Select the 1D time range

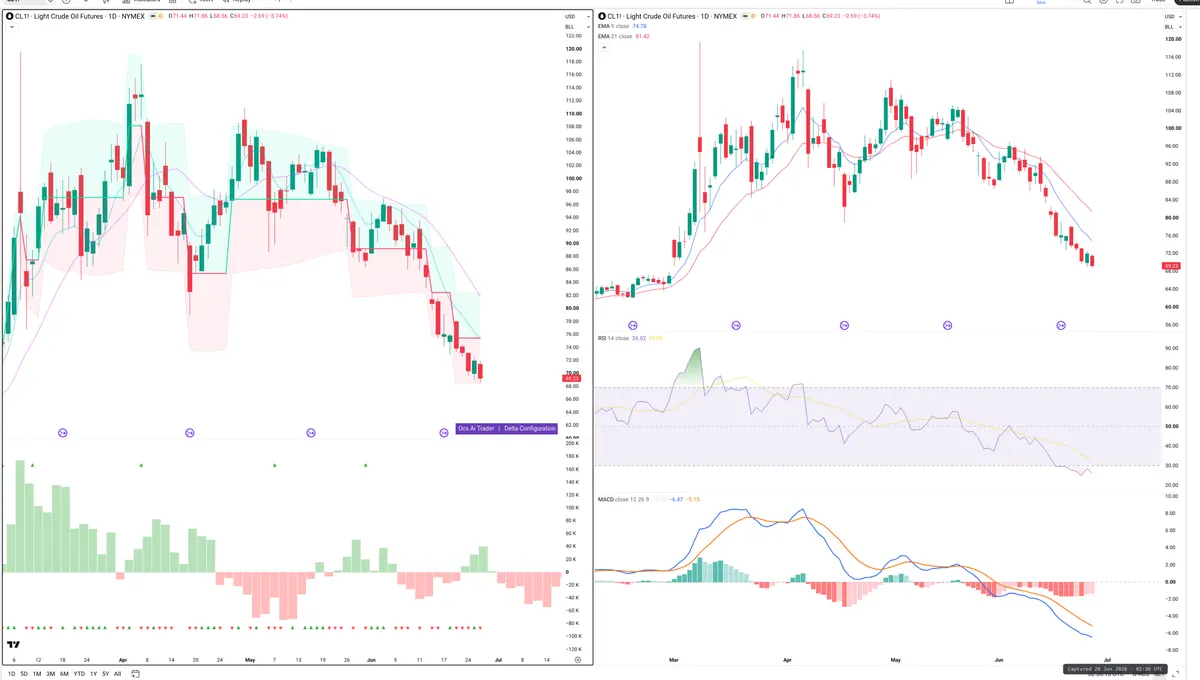coord(12,674)
